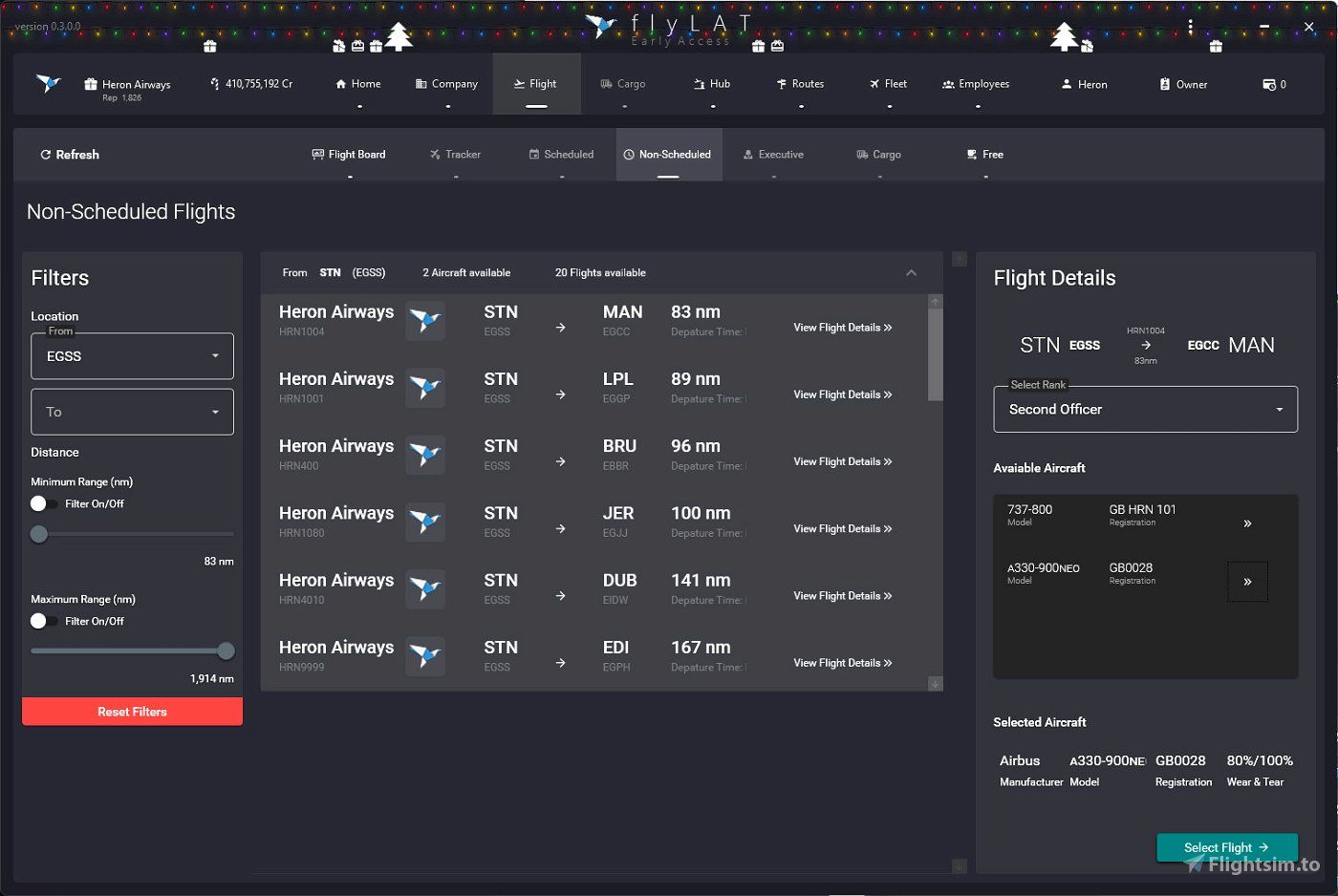1338x896 pixels.
Task: Click the airline logo on HRN9999 row
Action: click(425, 656)
